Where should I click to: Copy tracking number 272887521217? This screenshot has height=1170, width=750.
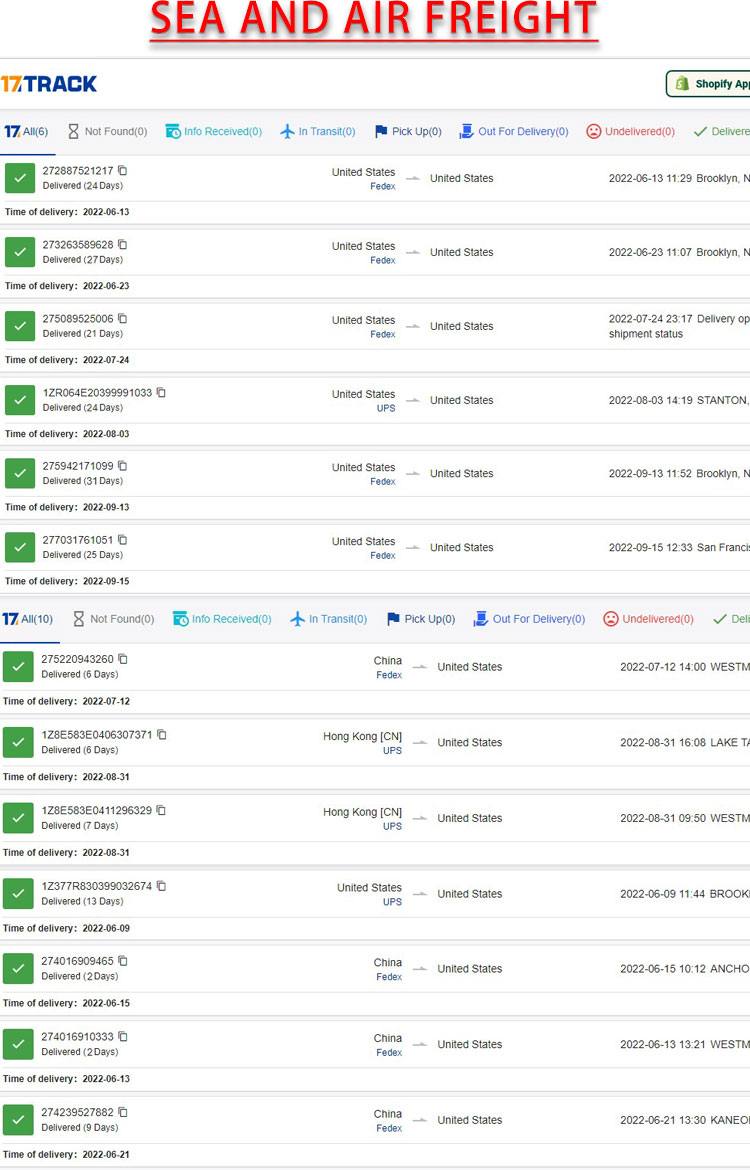122,171
